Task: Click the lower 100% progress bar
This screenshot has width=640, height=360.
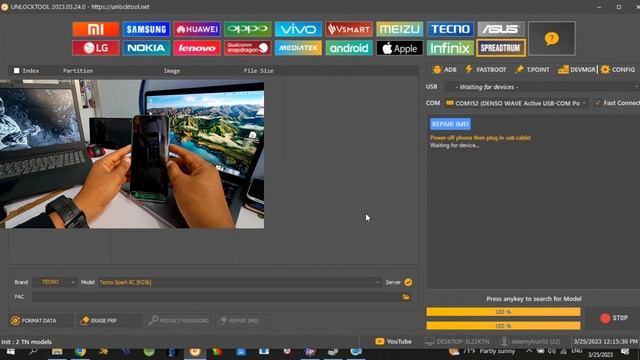Action: coord(503,326)
